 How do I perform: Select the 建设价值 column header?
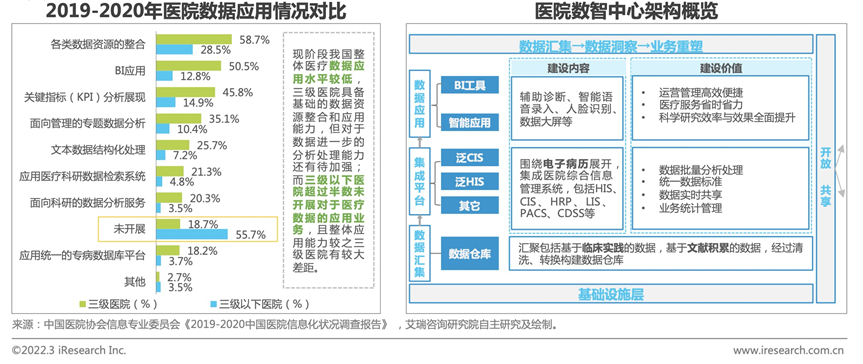pos(720,68)
